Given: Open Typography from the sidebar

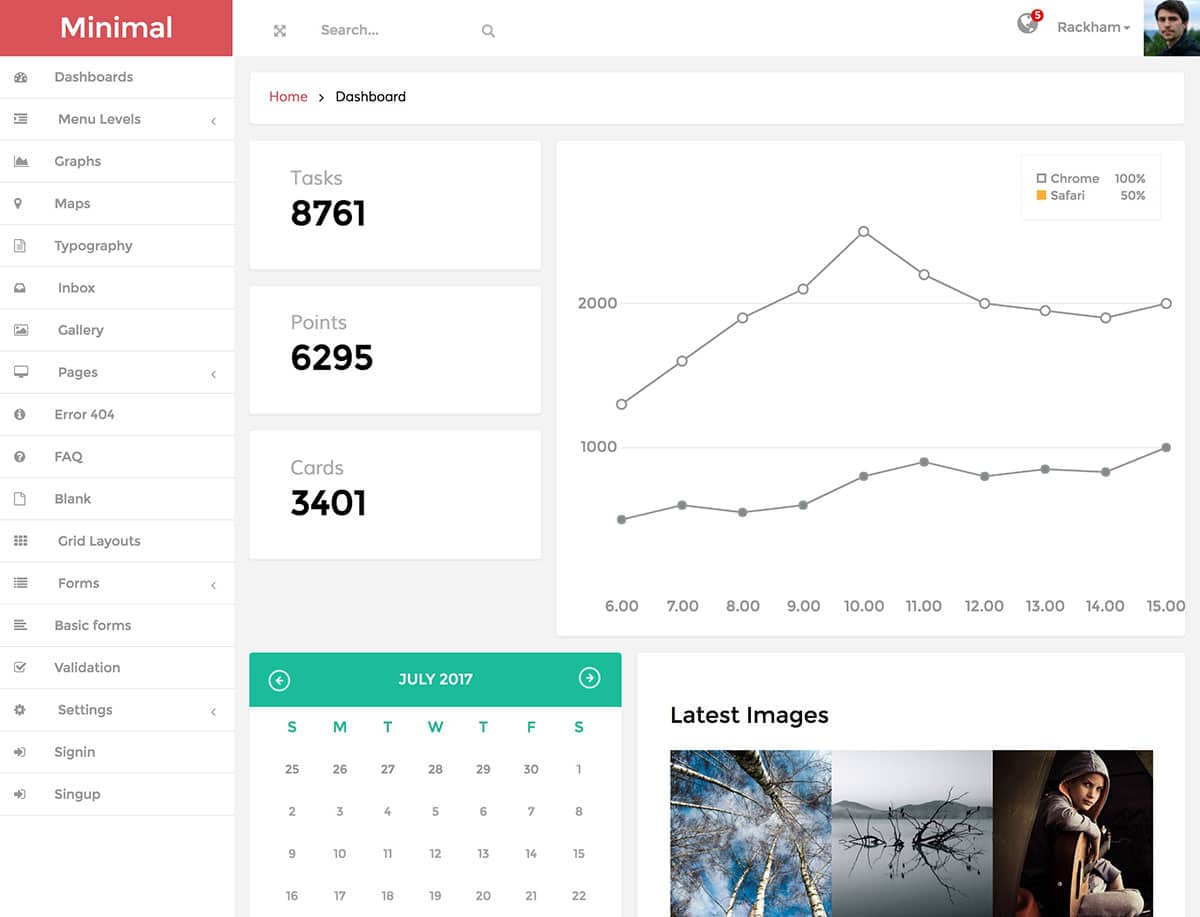Looking at the screenshot, I should 93,246.
